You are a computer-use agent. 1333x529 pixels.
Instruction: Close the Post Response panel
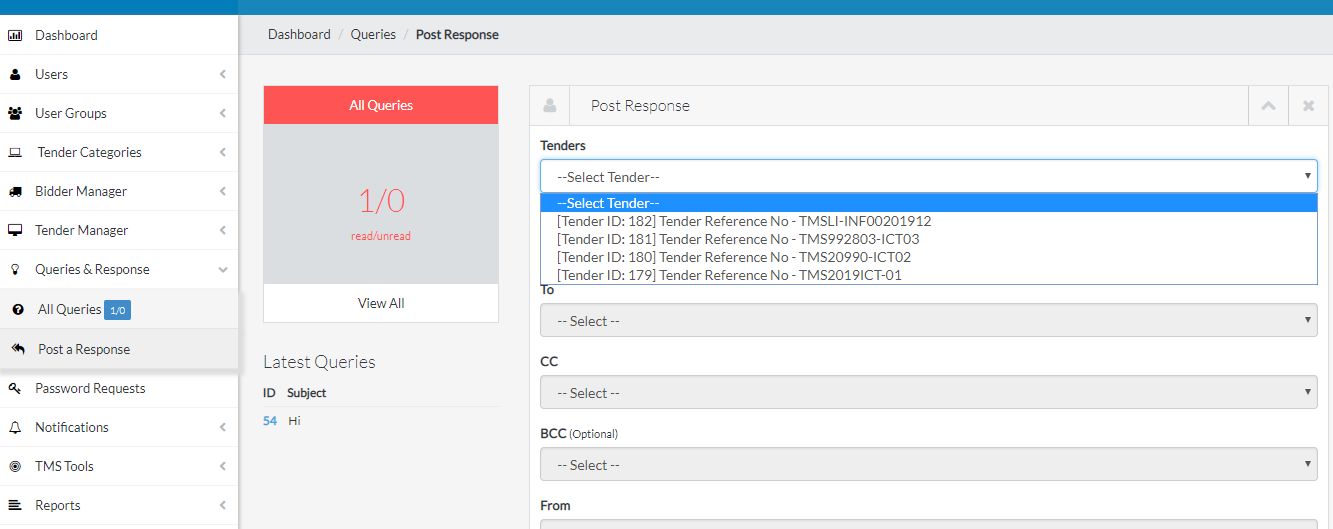(x=1308, y=105)
